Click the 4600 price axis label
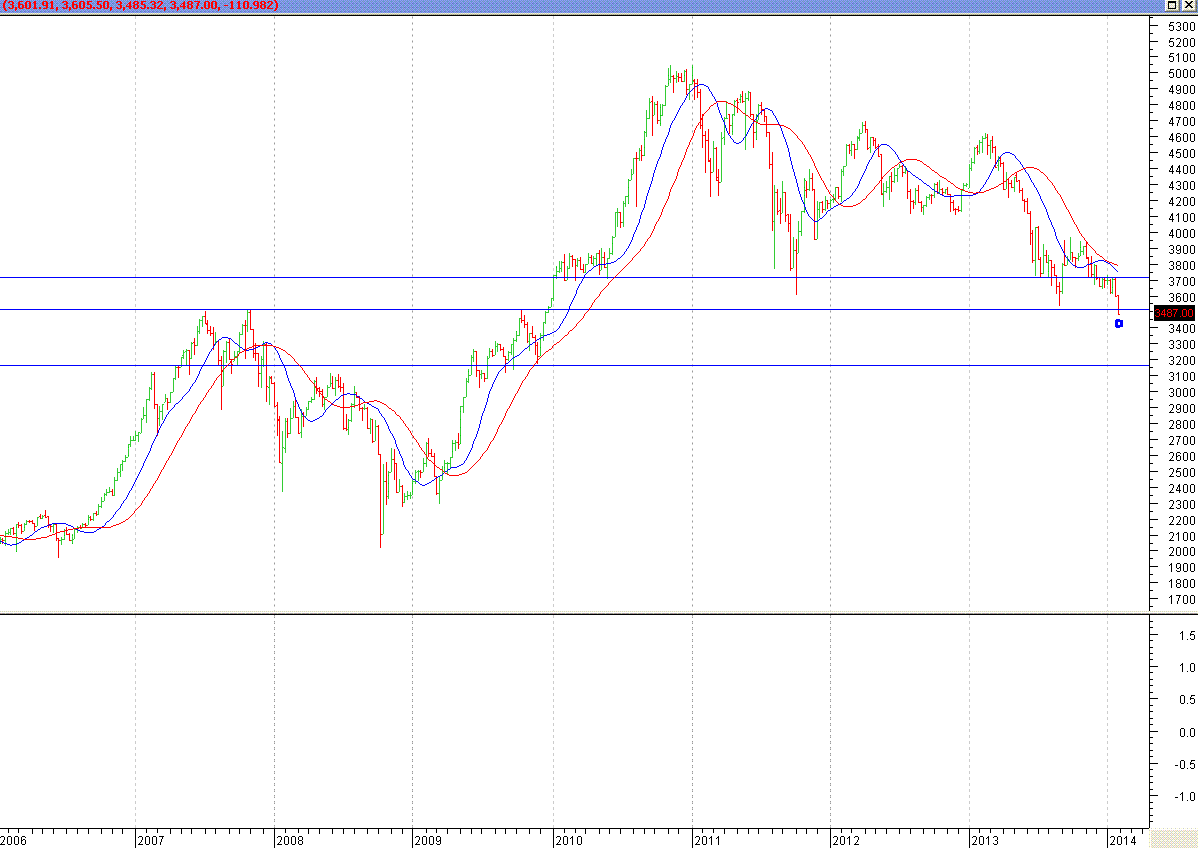This screenshot has width=1198, height=848. click(x=1181, y=138)
